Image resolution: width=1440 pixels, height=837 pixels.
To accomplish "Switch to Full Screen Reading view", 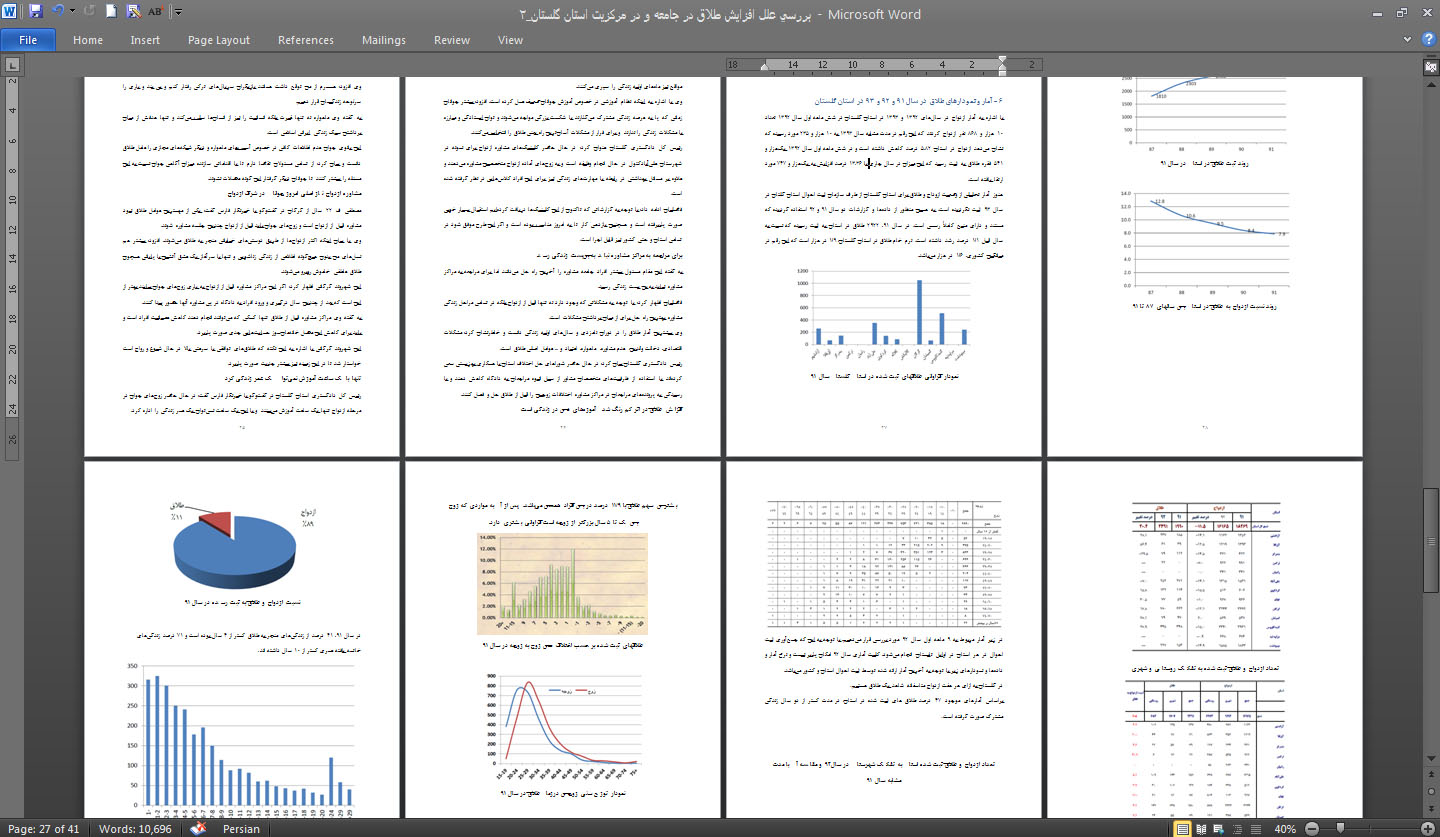I will coord(1202,829).
